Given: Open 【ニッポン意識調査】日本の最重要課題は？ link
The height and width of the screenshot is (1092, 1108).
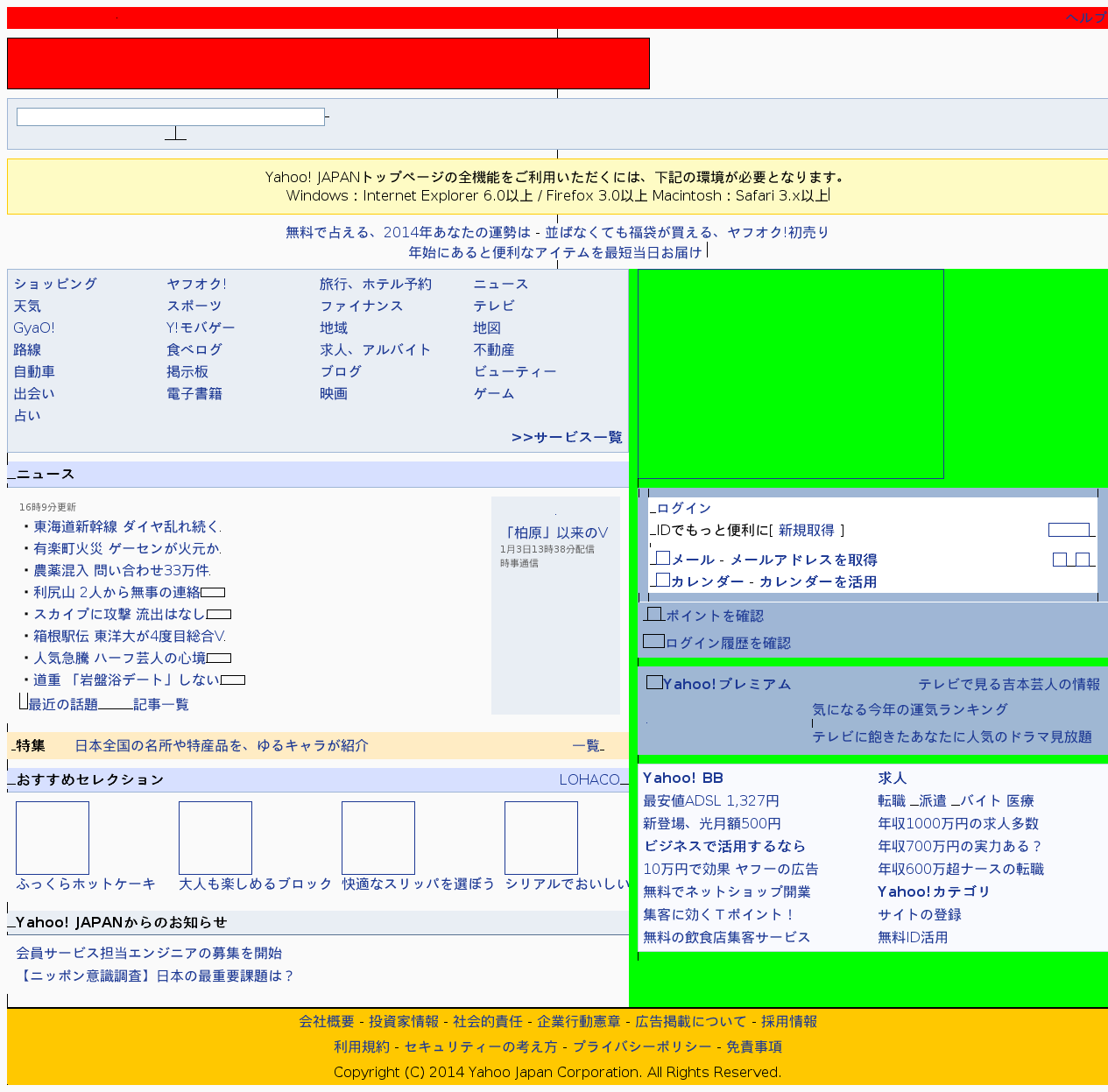Looking at the screenshot, I should (x=156, y=976).
